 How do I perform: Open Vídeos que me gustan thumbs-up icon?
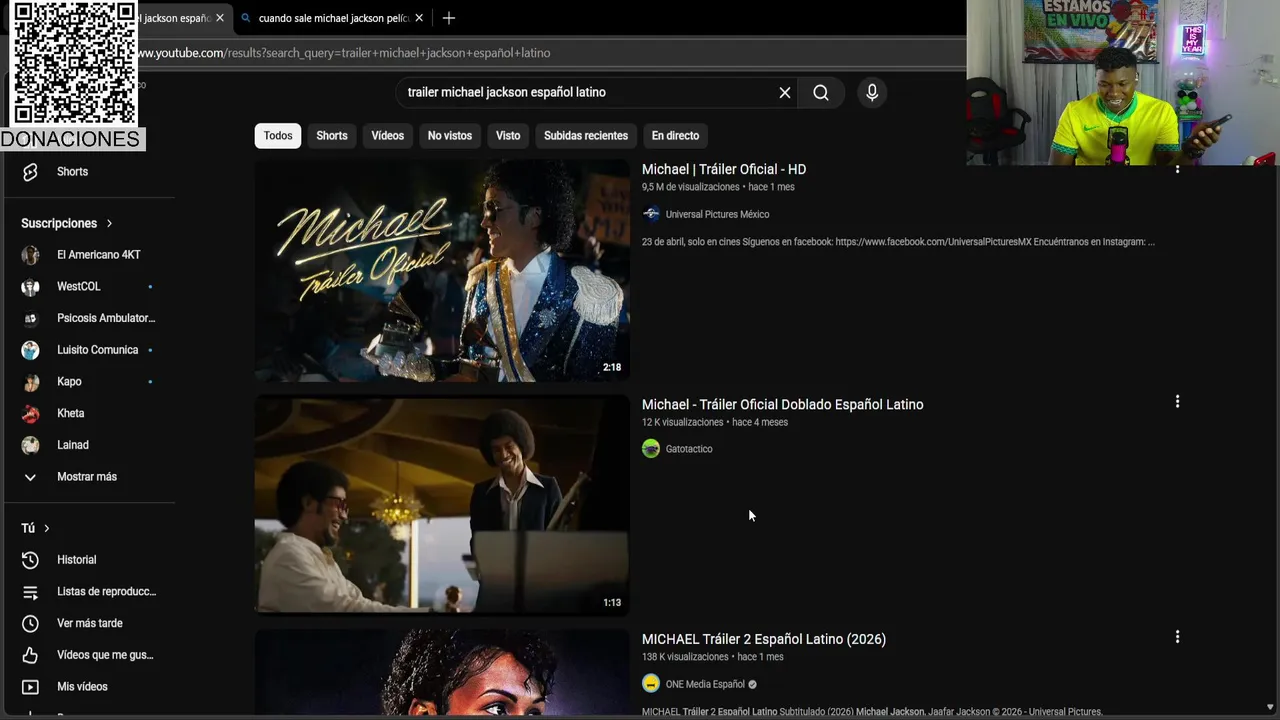[x=30, y=655]
